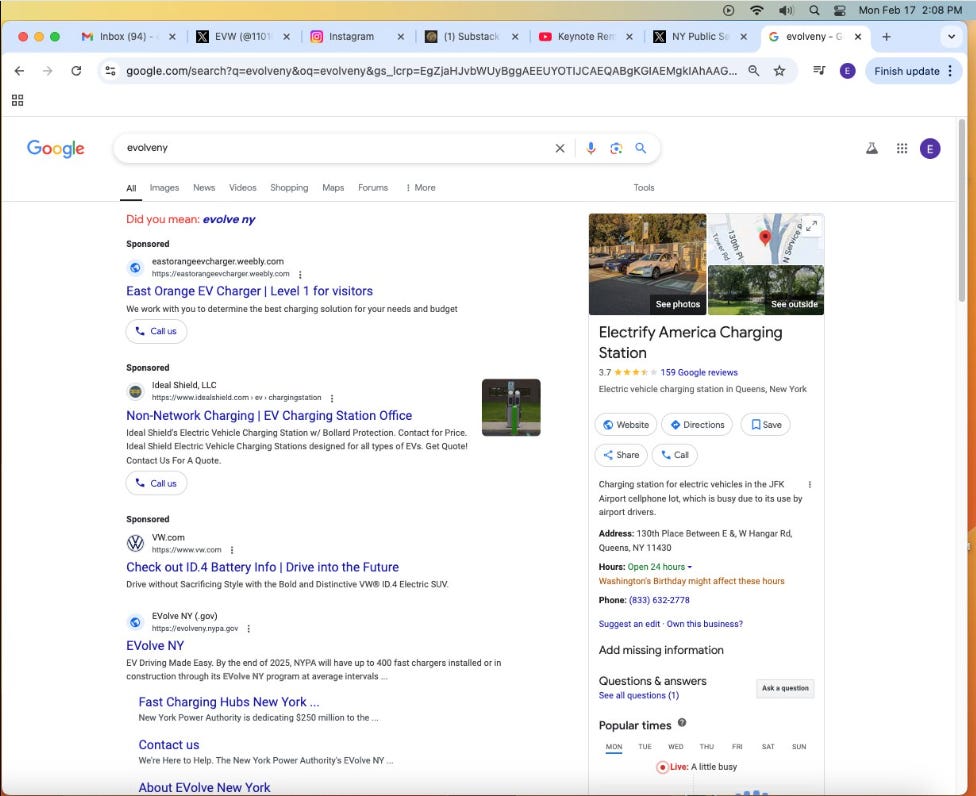976x796 pixels.
Task: Click the zoom magnifier icon in address bar
Action: pos(753,71)
